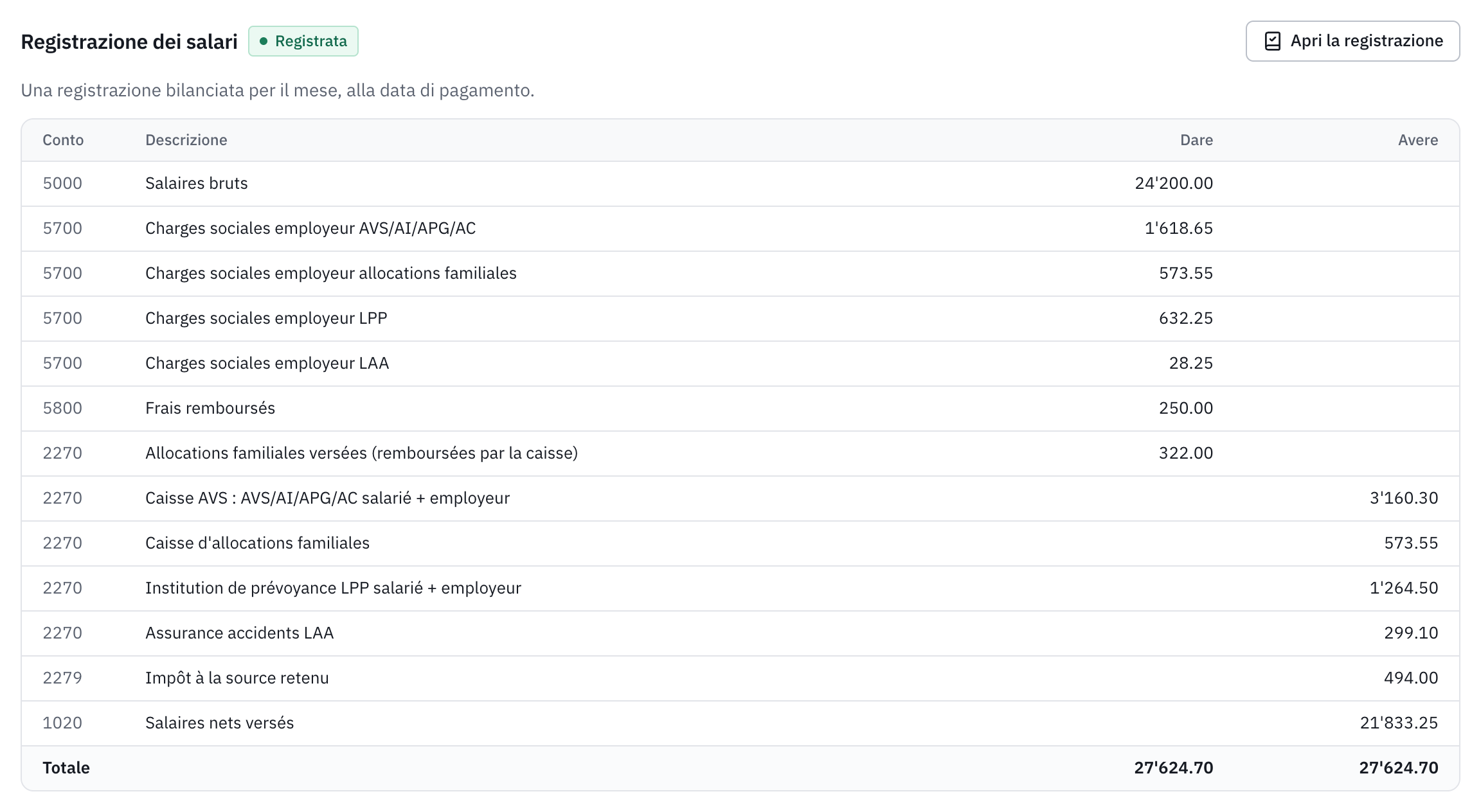Select Caisse AVS salarié + employeur row
Viewport: 1481px width, 812px height.
(740, 498)
